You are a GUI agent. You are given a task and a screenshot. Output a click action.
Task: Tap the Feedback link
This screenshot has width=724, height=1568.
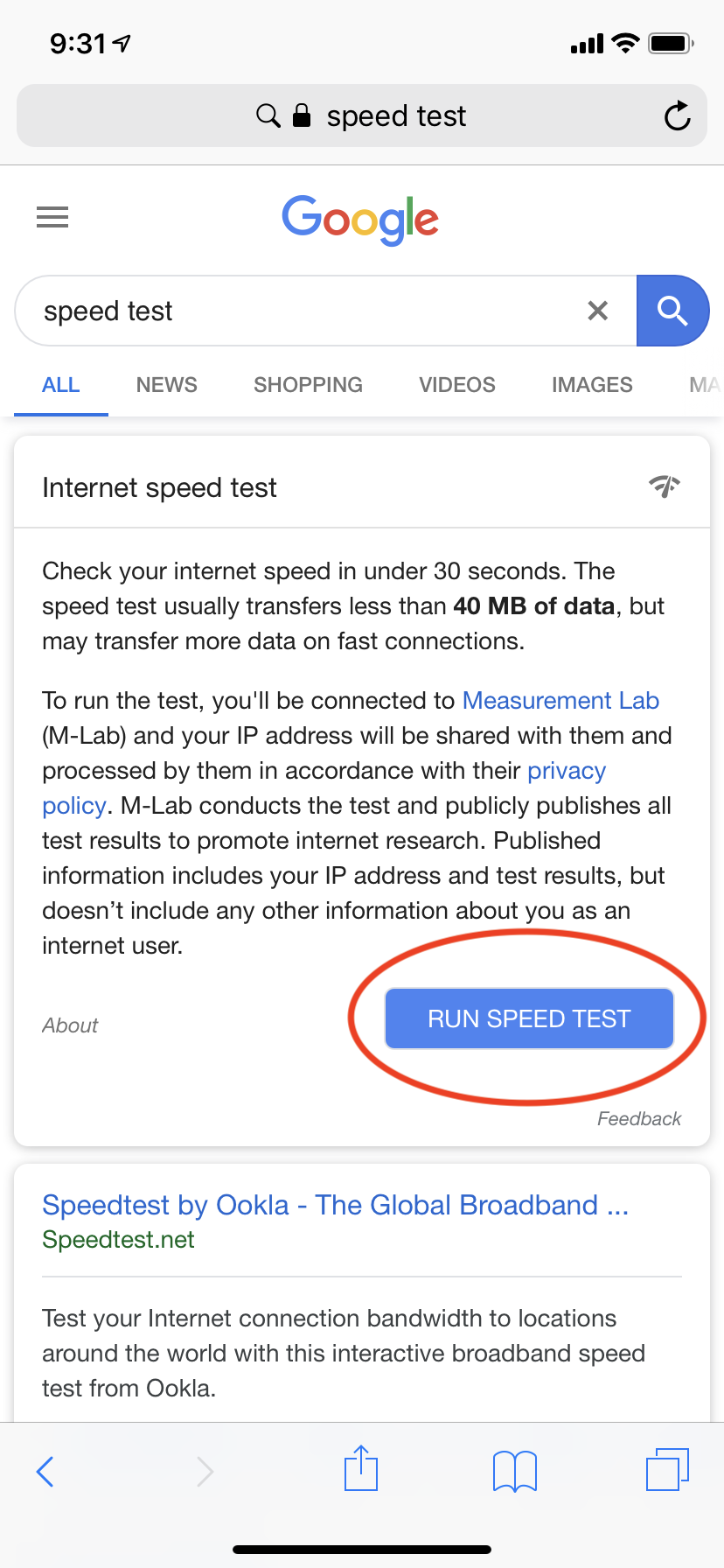[x=639, y=1119]
